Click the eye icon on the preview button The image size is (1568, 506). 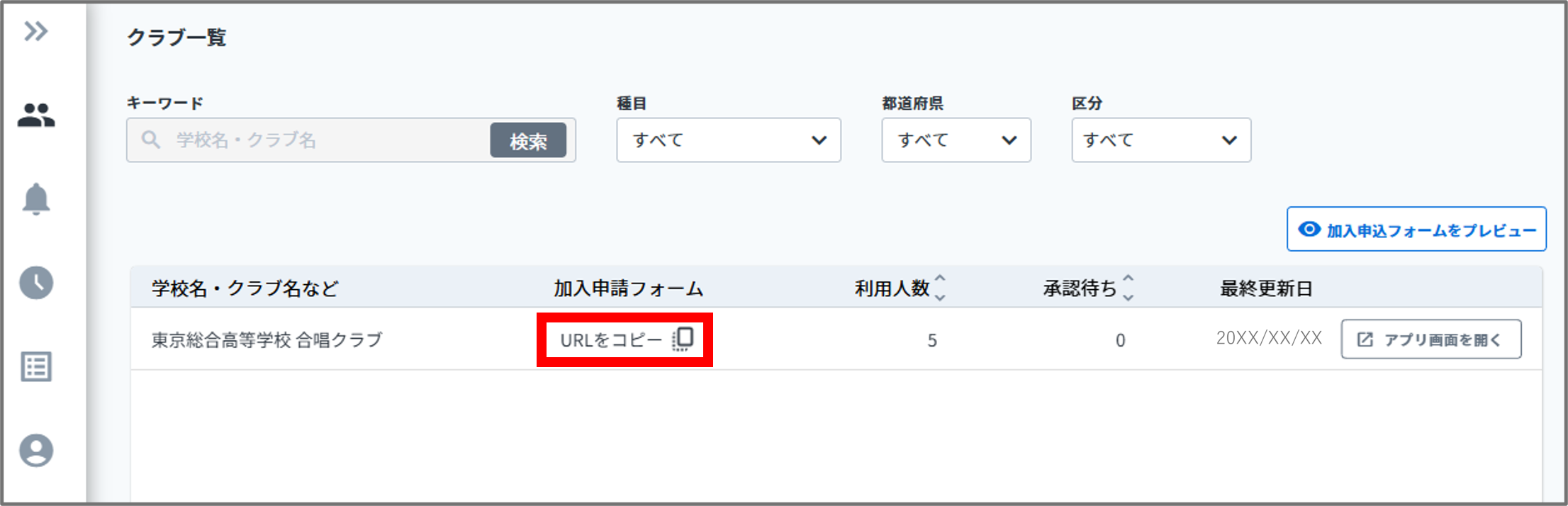[x=1309, y=230]
